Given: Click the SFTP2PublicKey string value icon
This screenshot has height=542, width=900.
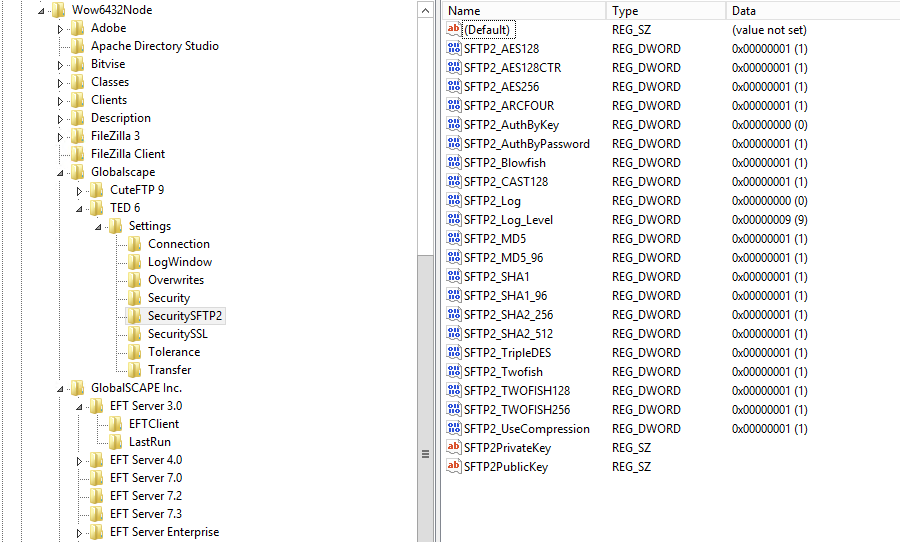Looking at the screenshot, I should tap(453, 466).
